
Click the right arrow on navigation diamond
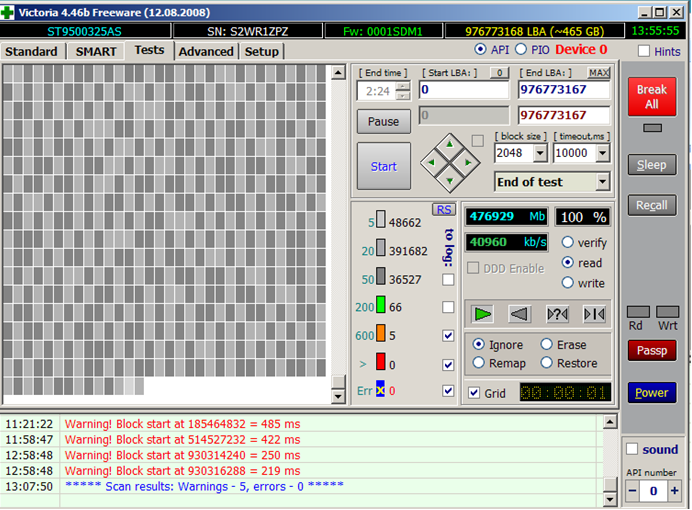point(468,163)
